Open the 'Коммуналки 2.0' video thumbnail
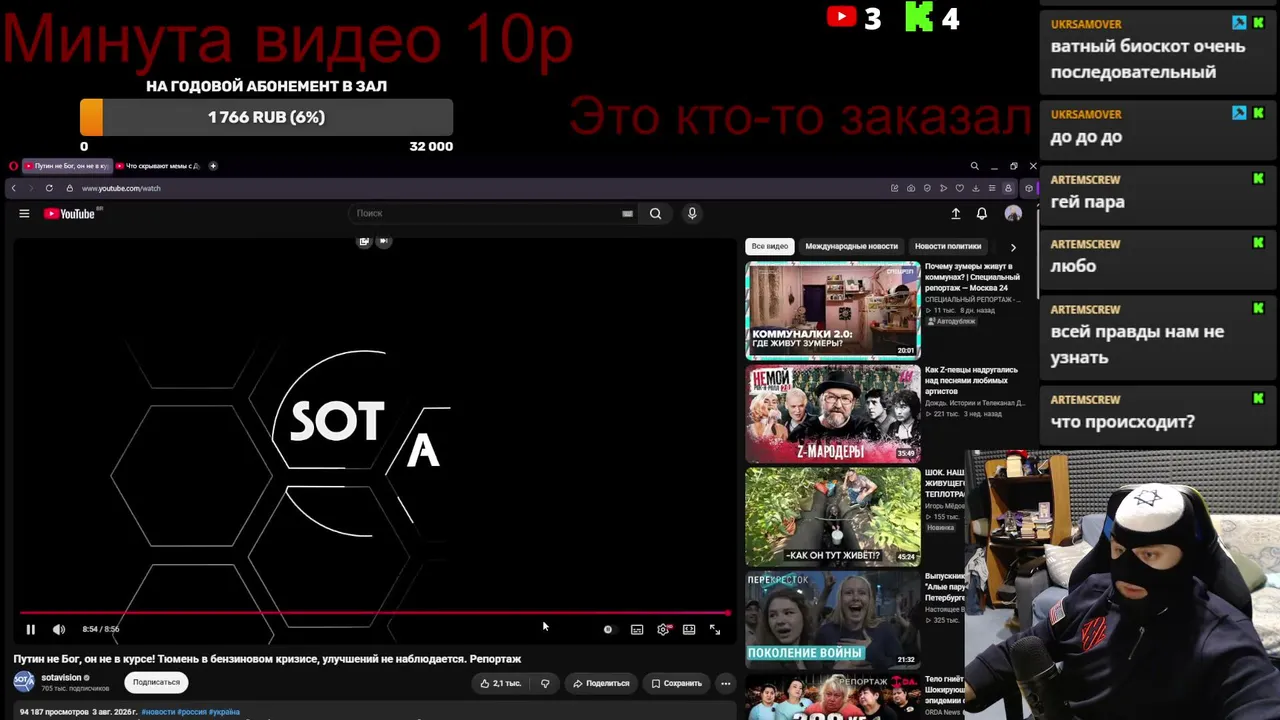The height and width of the screenshot is (720, 1280). click(x=832, y=310)
